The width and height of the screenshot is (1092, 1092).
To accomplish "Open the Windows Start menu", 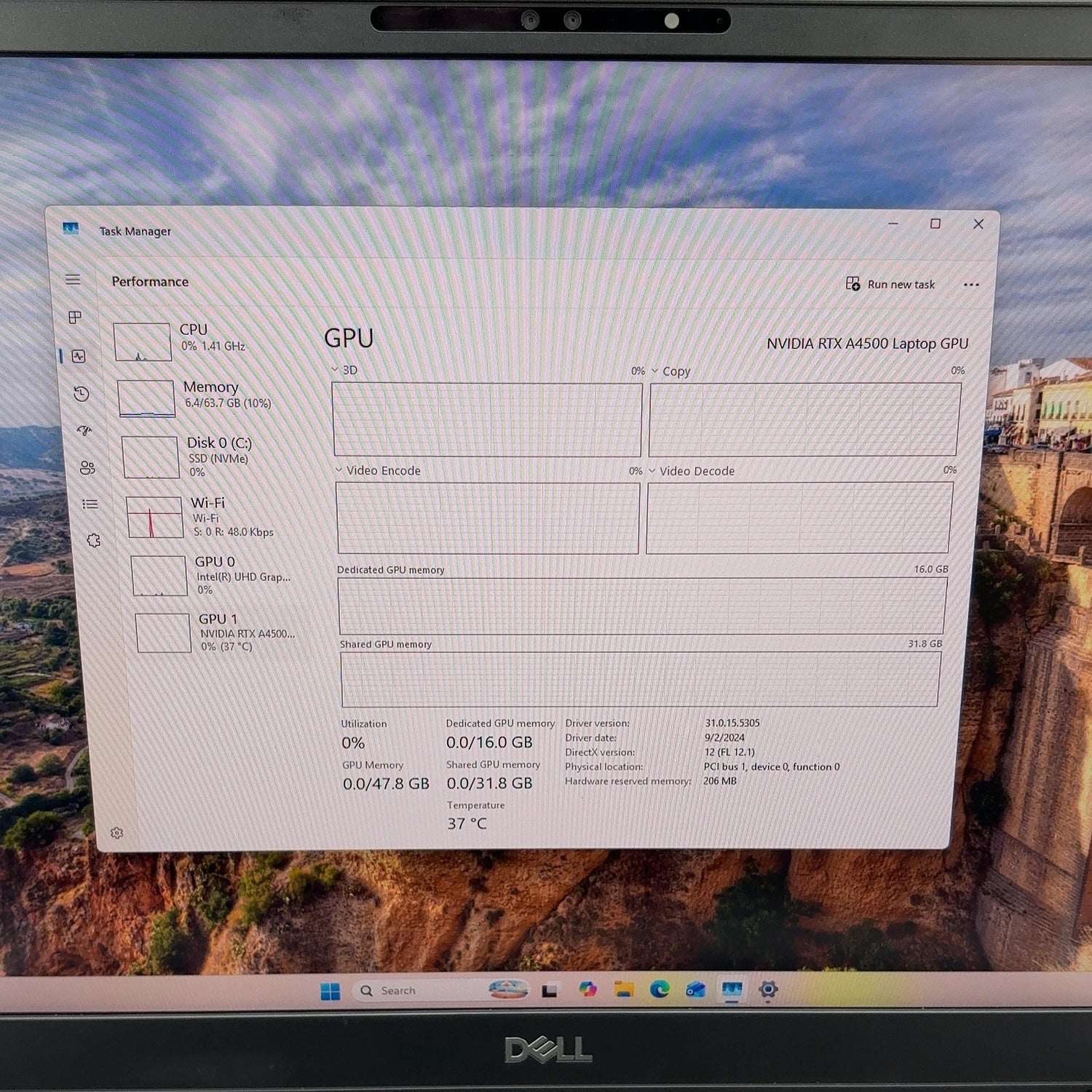I will coord(331,992).
